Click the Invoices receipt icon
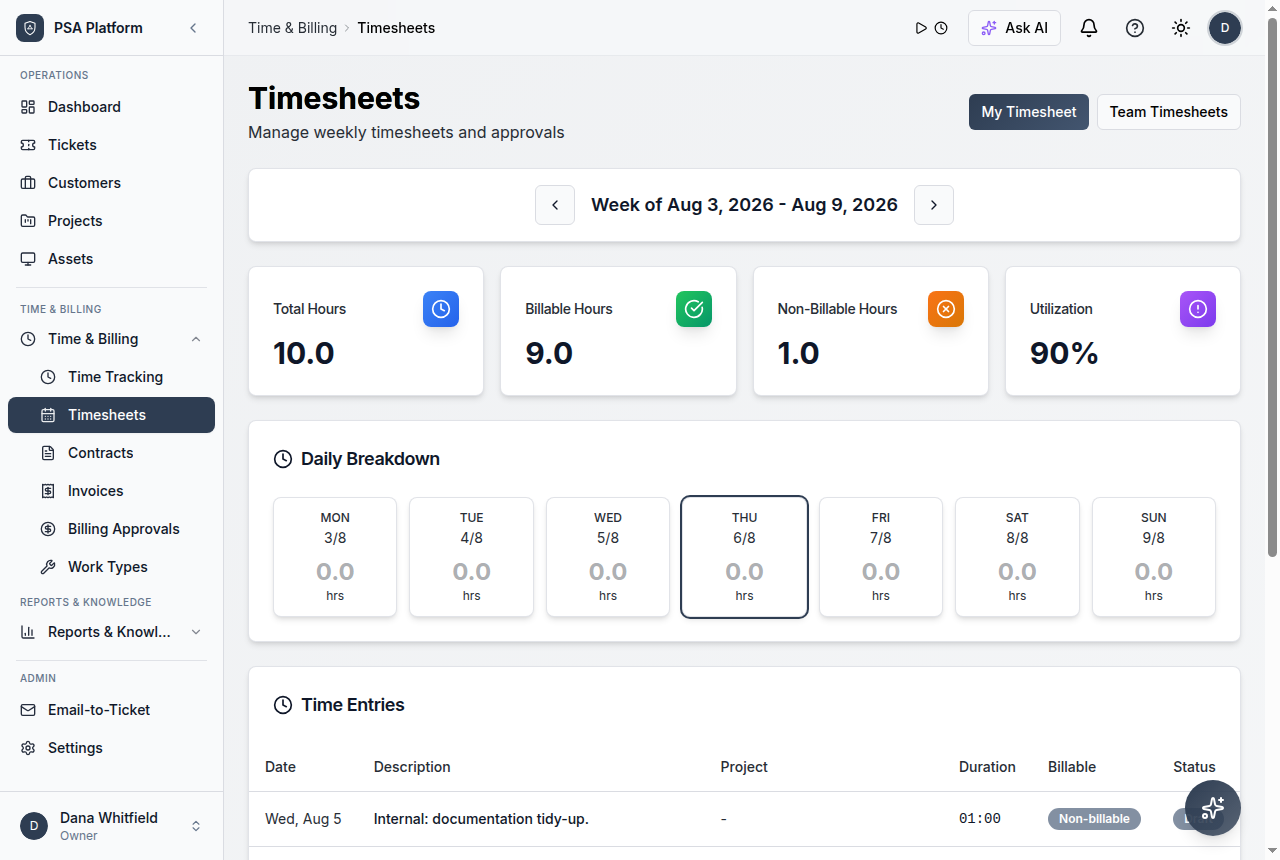Image resolution: width=1280 pixels, height=860 pixels. (x=48, y=491)
